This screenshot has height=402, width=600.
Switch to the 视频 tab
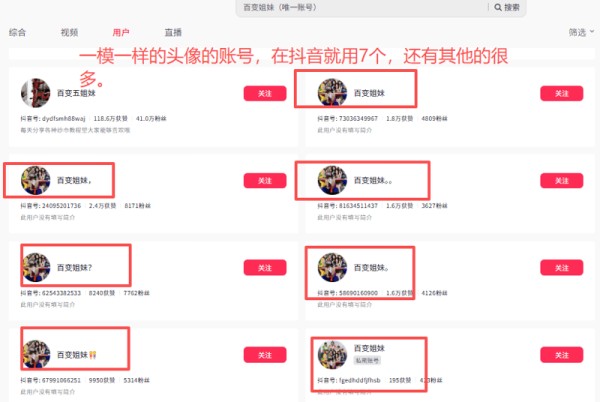coord(69,33)
